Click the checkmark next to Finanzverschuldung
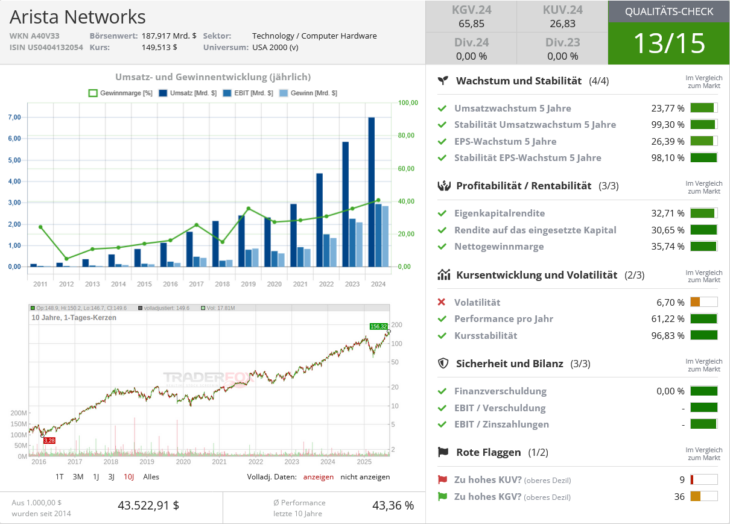This screenshot has height=524, width=730. coord(442,391)
